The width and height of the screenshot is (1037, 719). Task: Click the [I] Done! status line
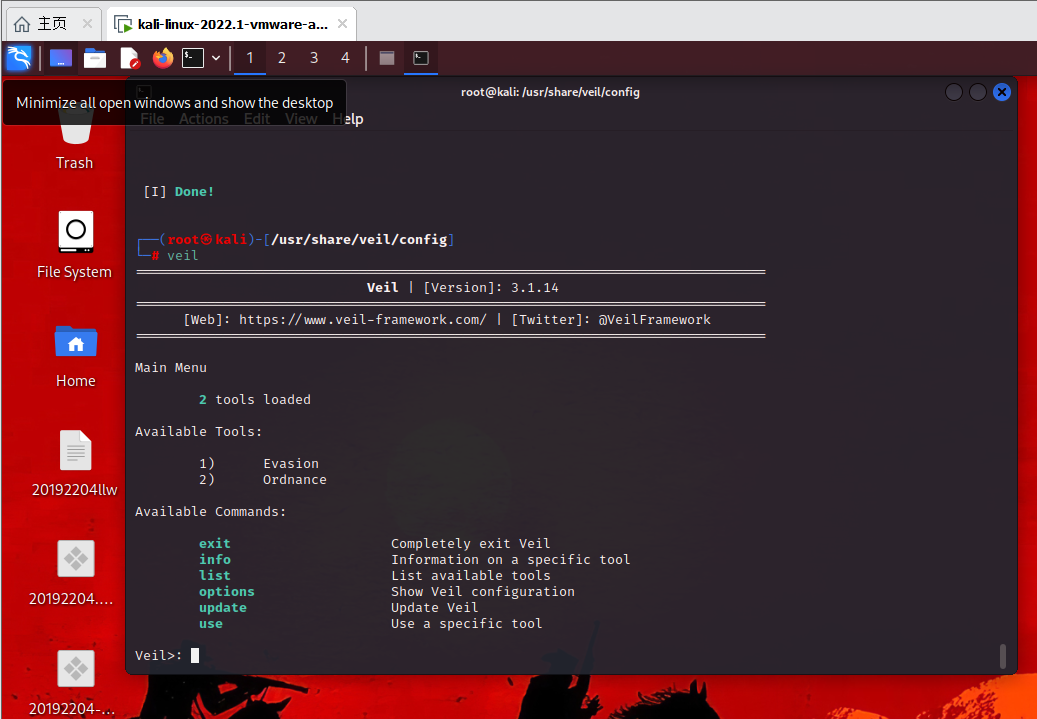(179, 192)
